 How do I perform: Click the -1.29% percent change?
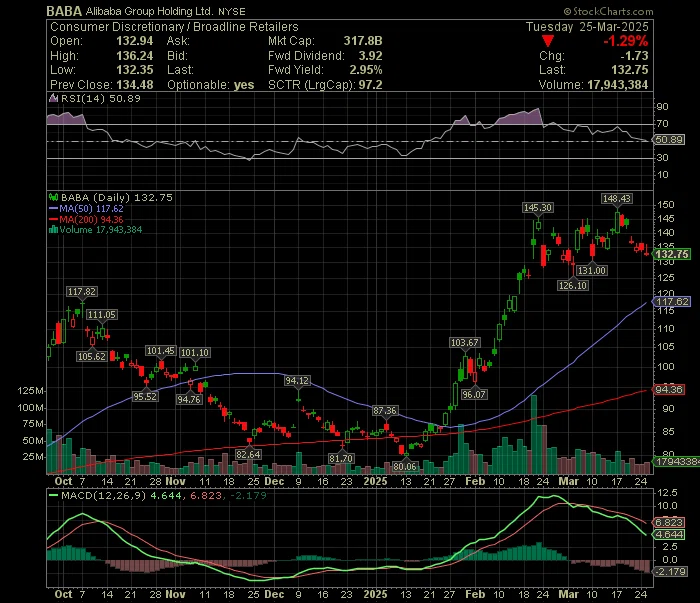coord(625,41)
